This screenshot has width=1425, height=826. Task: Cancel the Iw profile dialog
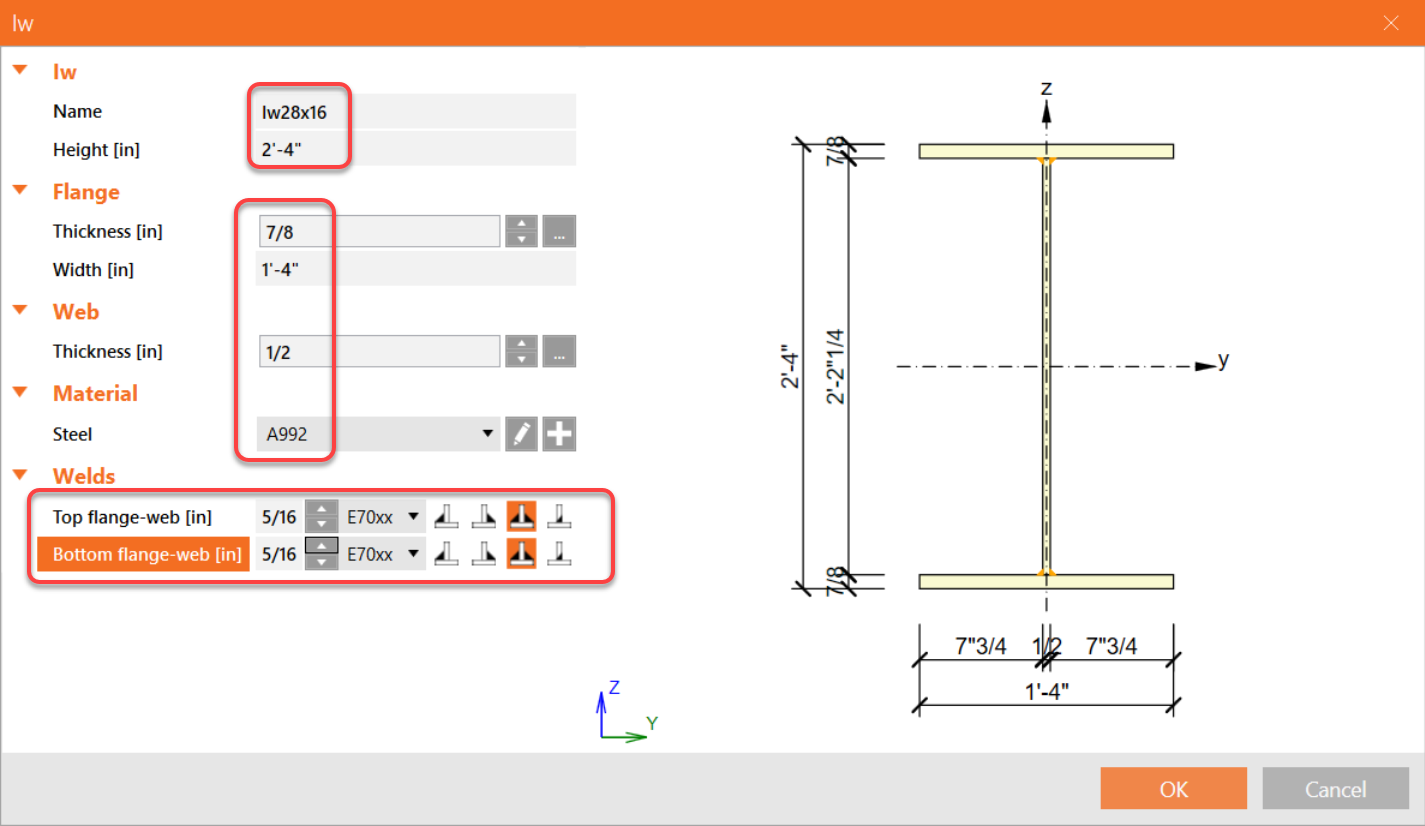[x=1335, y=788]
